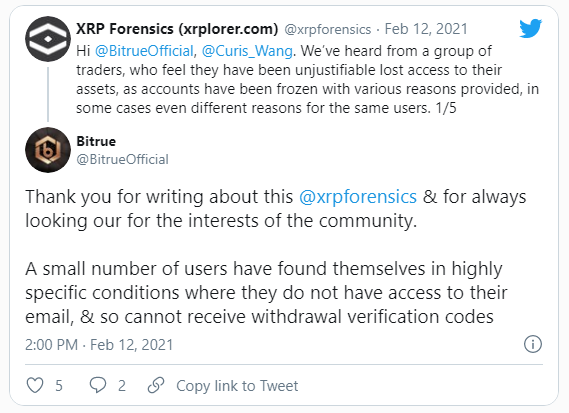Click the gray @xrpforensics header handle

(328, 29)
